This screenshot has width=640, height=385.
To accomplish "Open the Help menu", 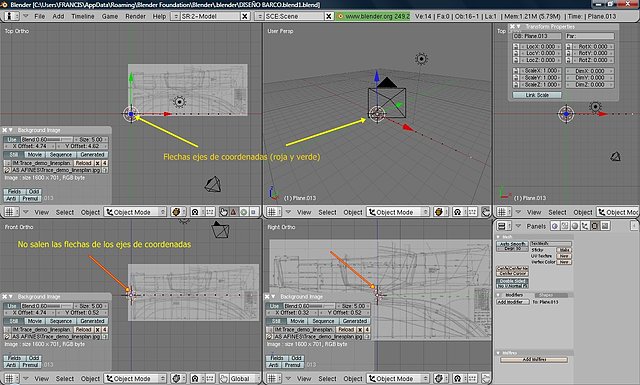I will coord(159,16).
